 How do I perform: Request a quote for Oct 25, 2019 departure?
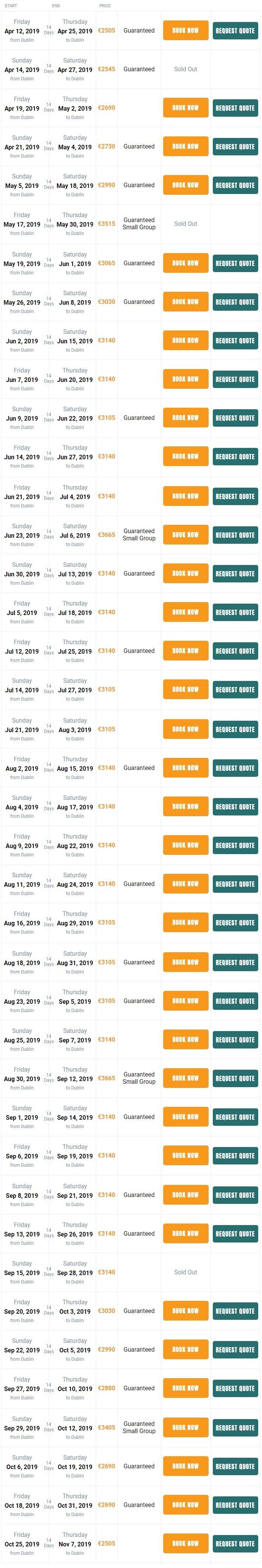point(235,1544)
